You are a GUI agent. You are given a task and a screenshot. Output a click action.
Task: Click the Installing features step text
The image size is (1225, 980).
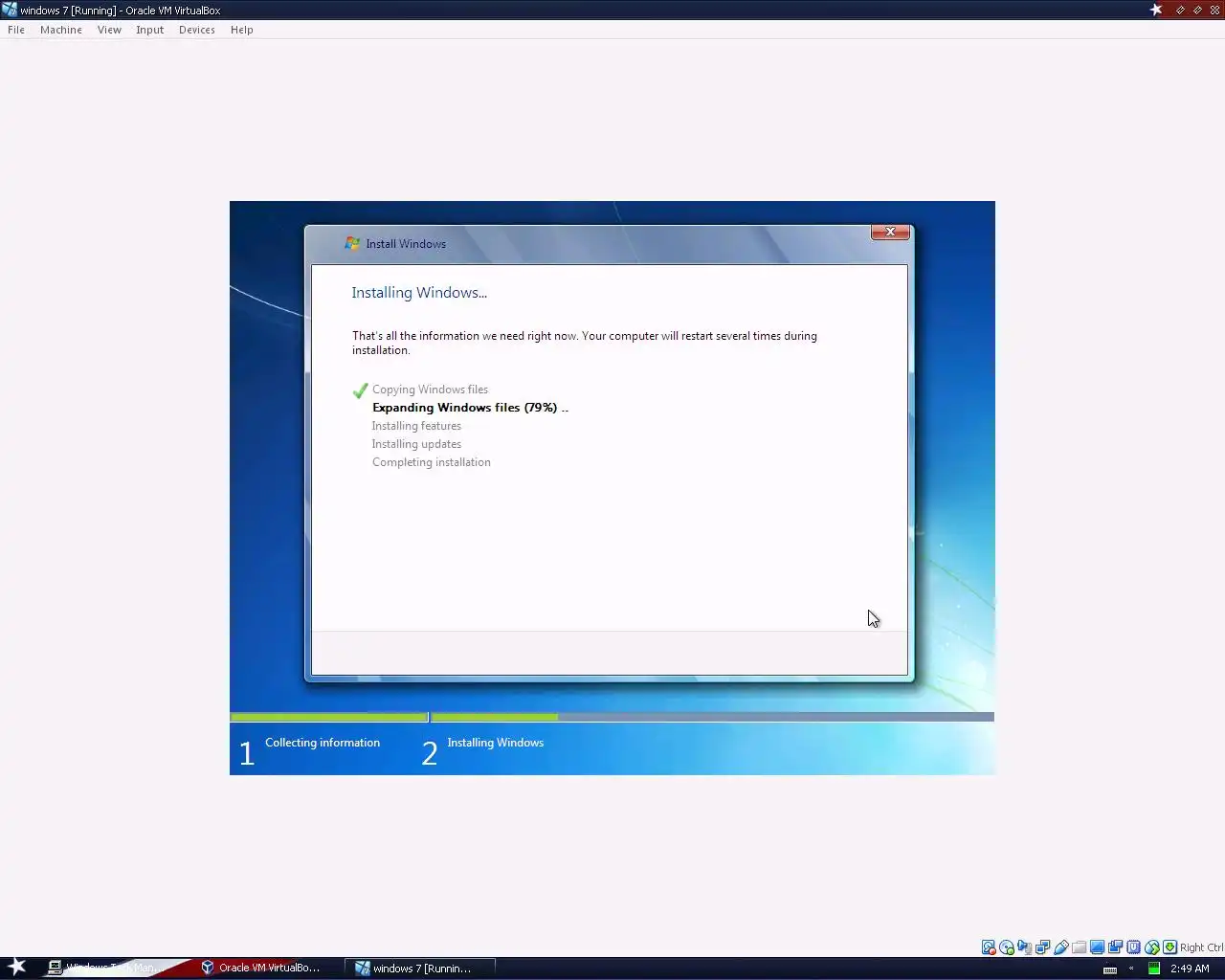[416, 426]
